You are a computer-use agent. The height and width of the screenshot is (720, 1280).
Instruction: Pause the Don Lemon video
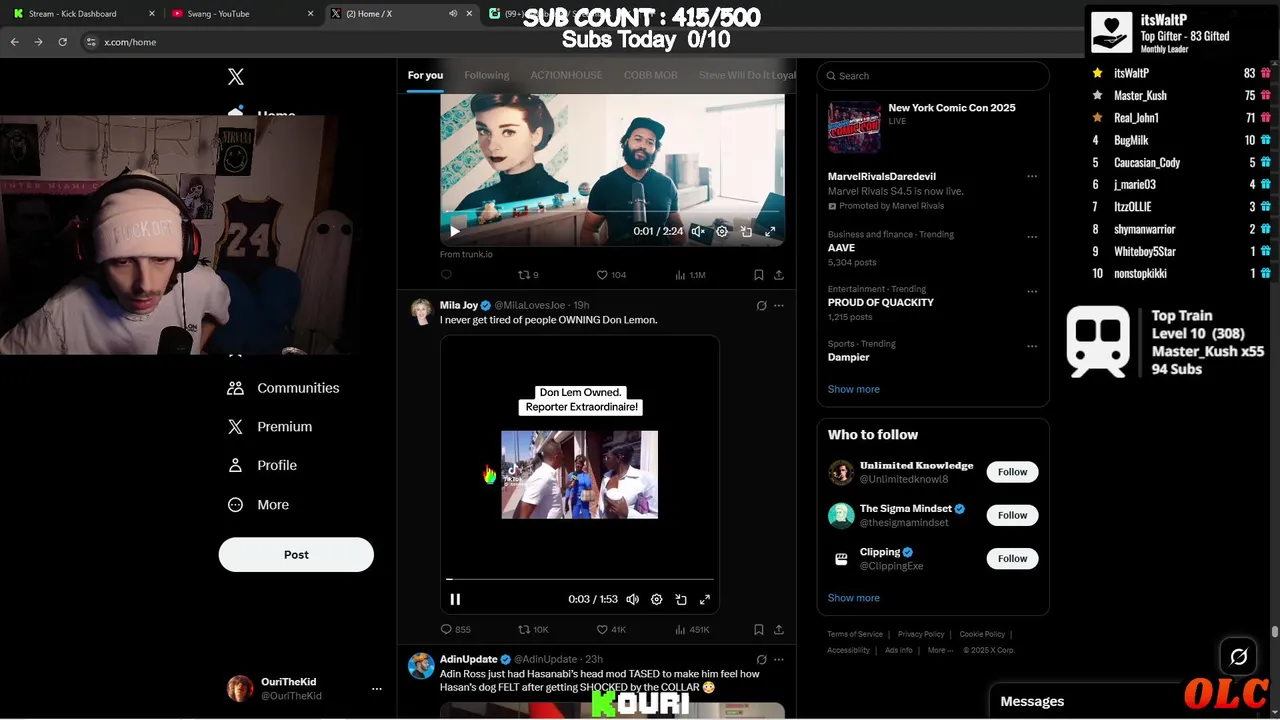455,599
